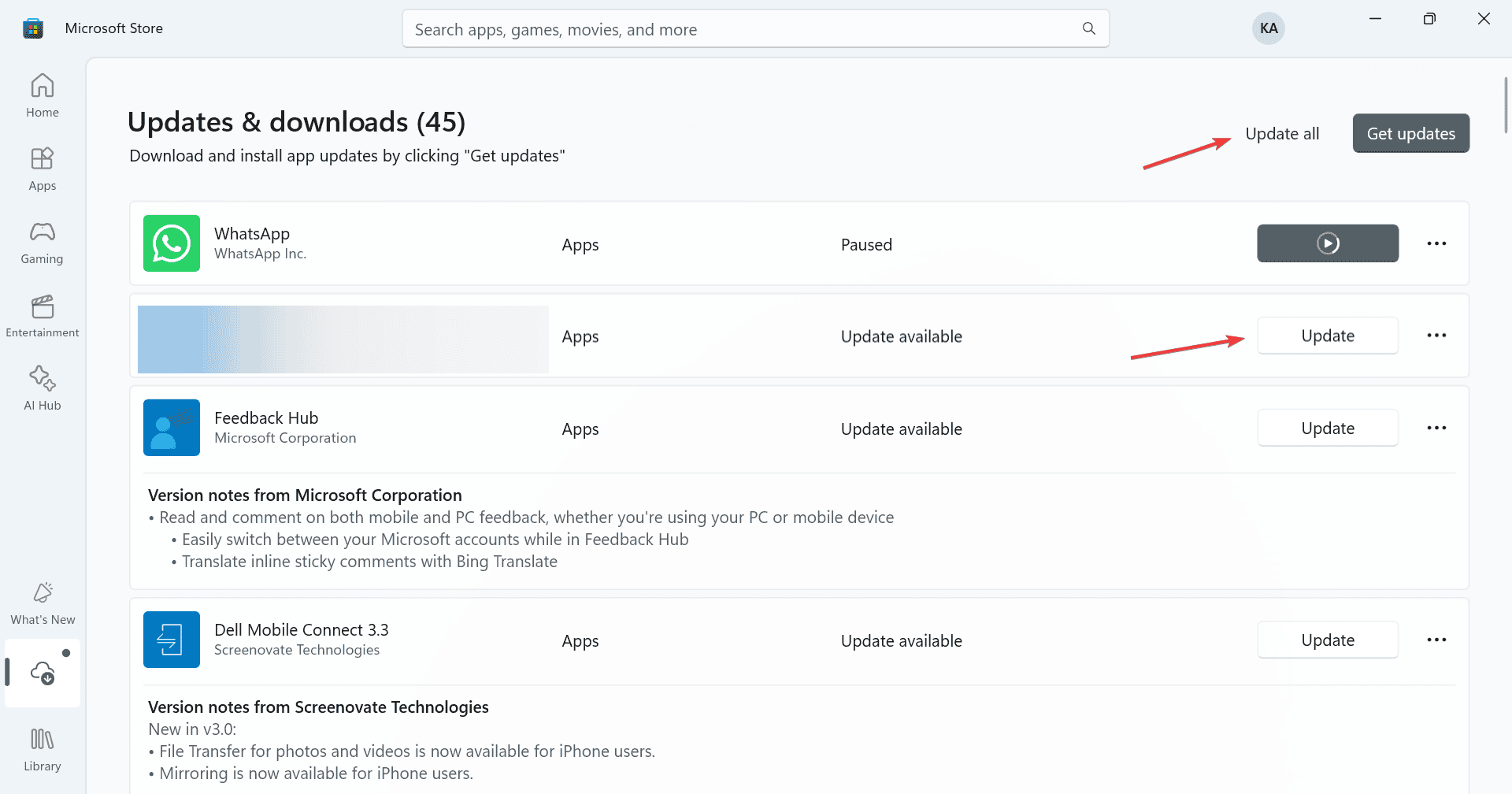Click the search magnifier icon
The image size is (1512, 794).
[1089, 29]
